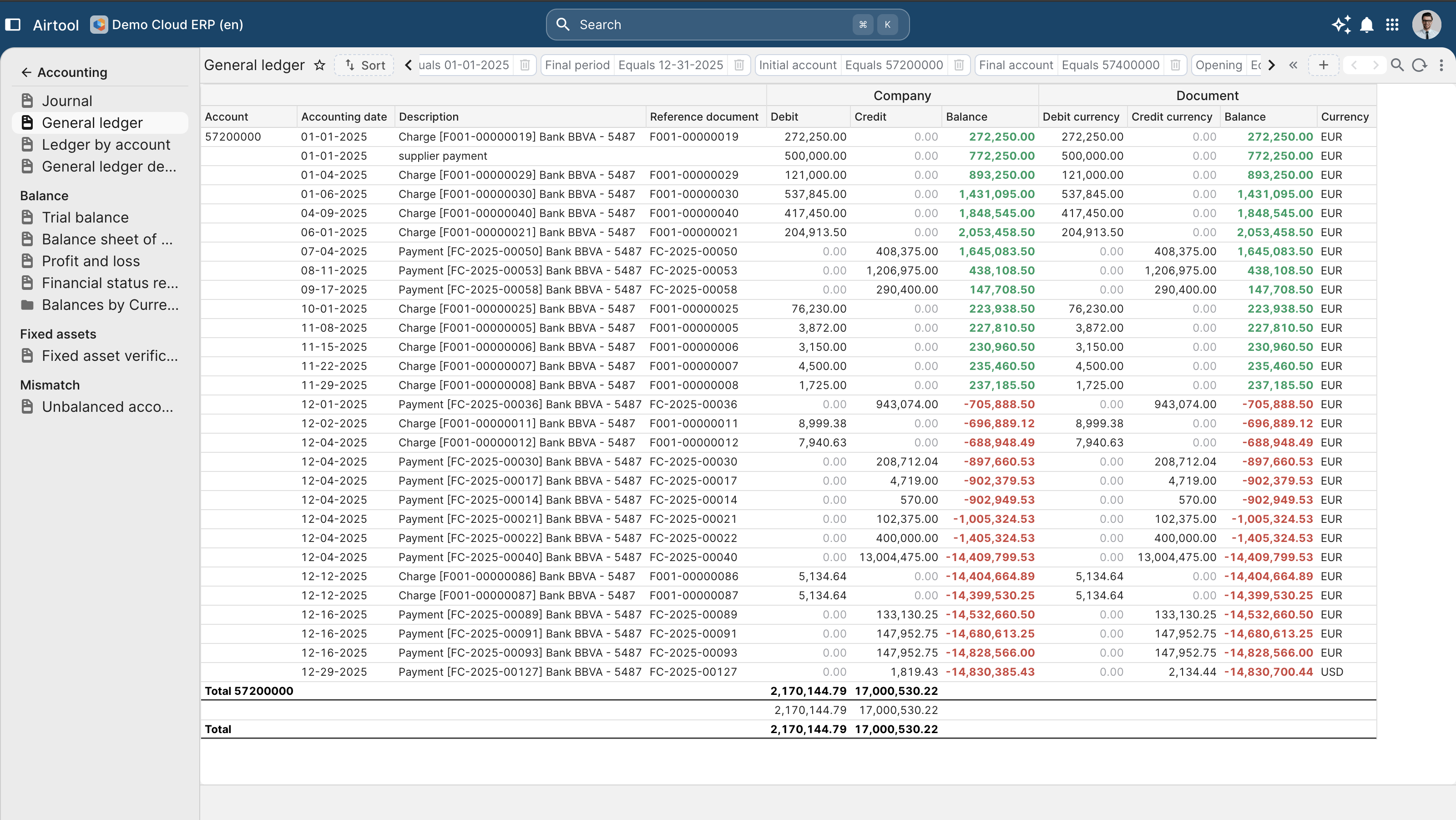Edit the Equals 12-31-2025 filter value
The image size is (1456, 820).
(670, 65)
